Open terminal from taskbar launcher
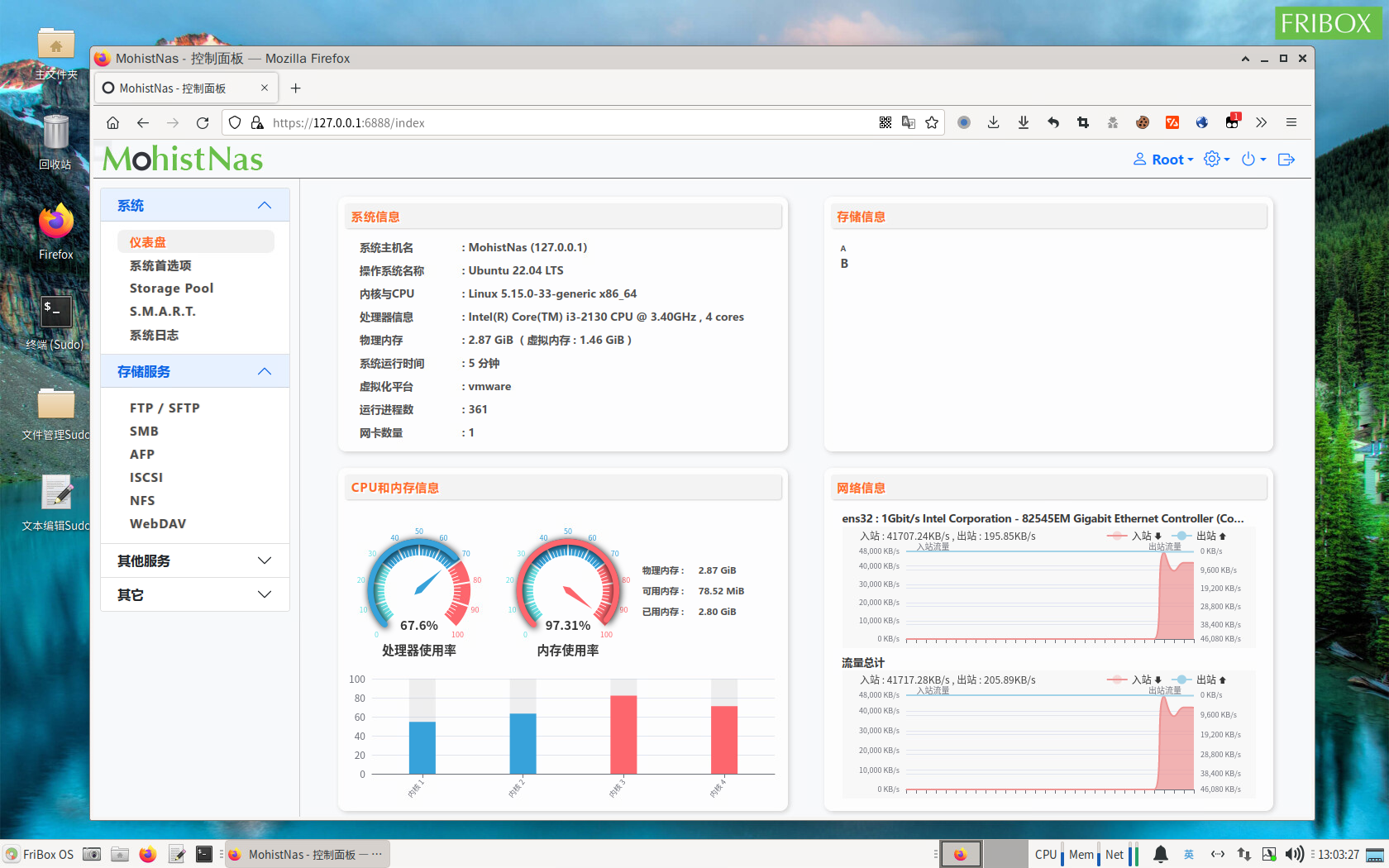Image resolution: width=1389 pixels, height=868 pixels. point(204,854)
